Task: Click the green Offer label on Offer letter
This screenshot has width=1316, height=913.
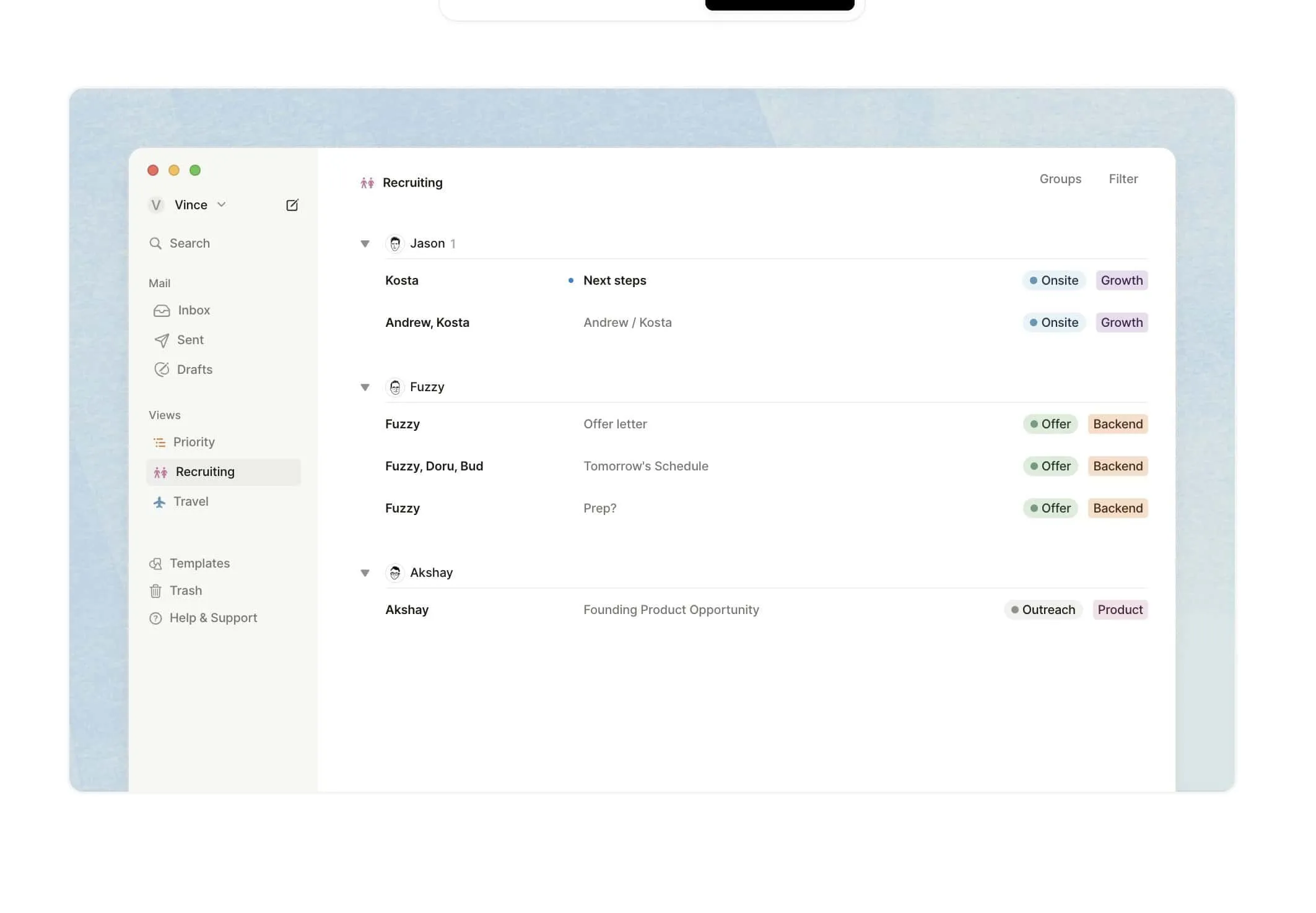Action: coord(1050,423)
